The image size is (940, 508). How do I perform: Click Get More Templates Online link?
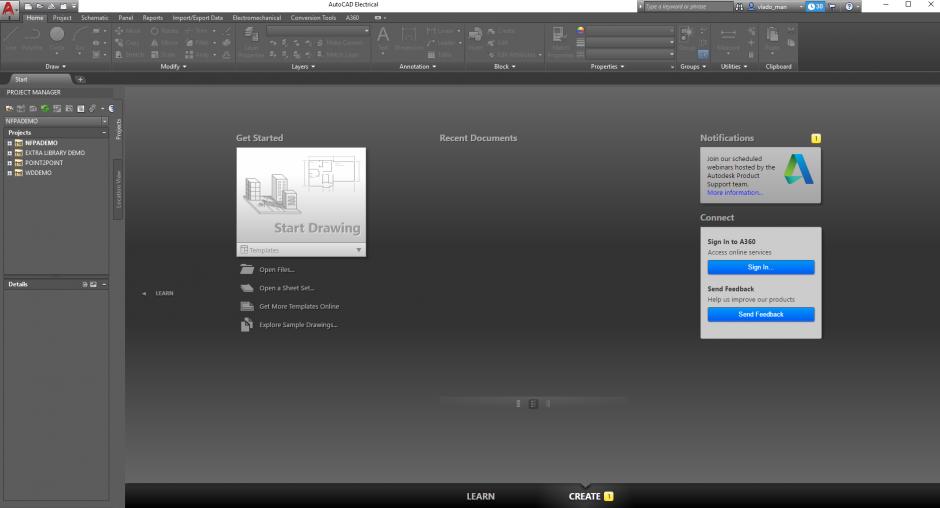point(299,306)
